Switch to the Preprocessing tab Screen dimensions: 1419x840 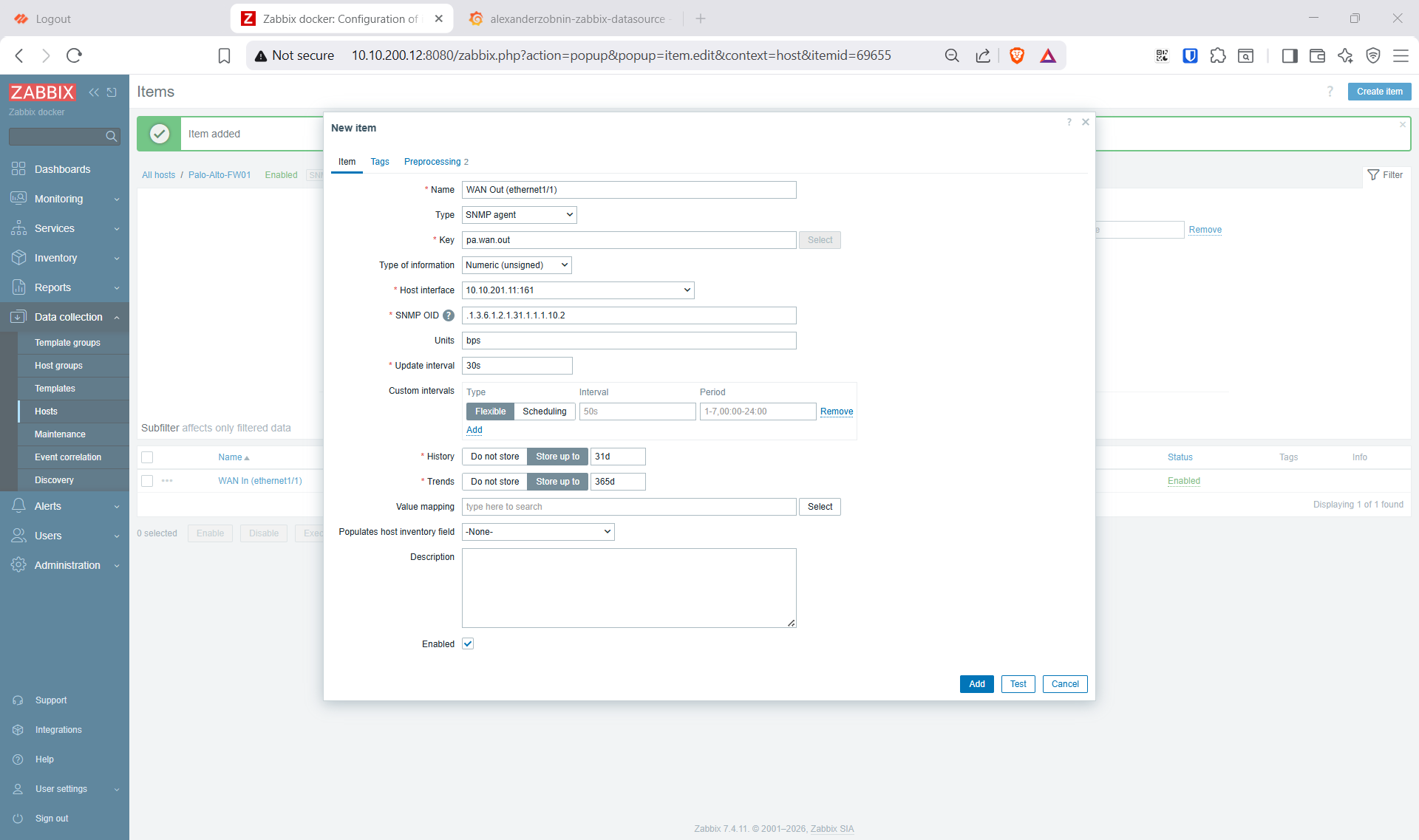(436, 162)
